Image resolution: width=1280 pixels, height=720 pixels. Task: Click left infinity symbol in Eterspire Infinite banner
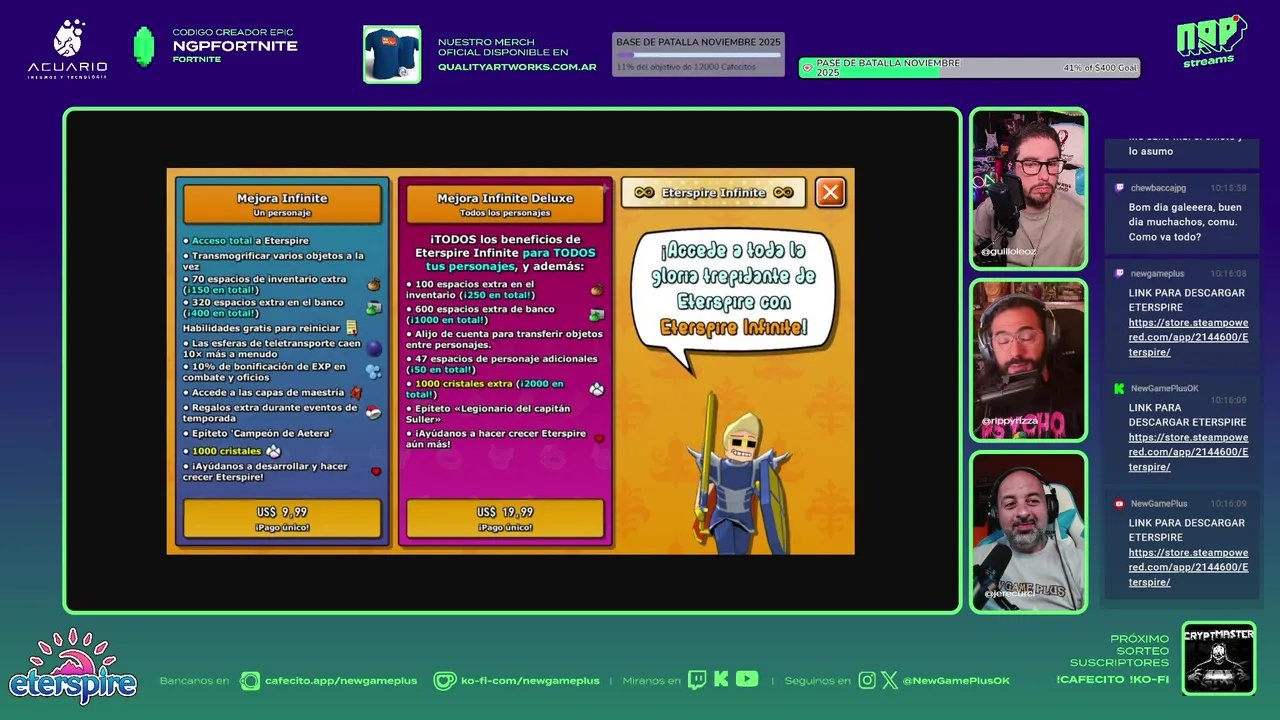tap(644, 192)
